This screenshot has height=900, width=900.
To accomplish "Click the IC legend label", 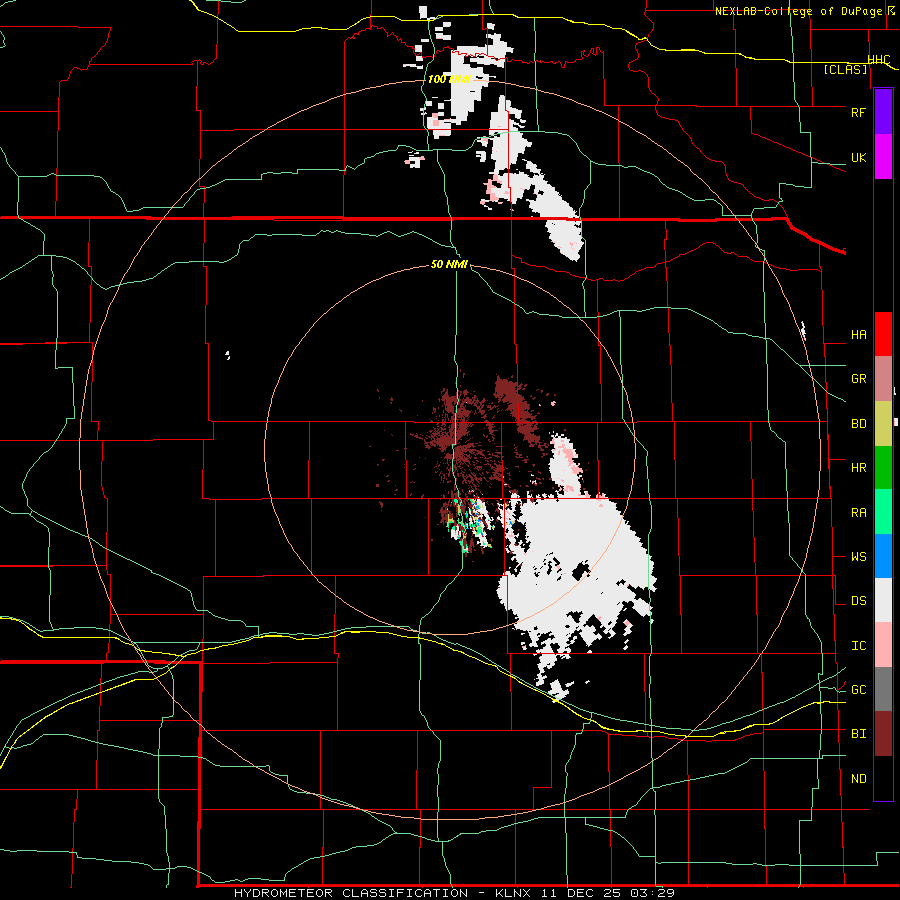I will (858, 646).
